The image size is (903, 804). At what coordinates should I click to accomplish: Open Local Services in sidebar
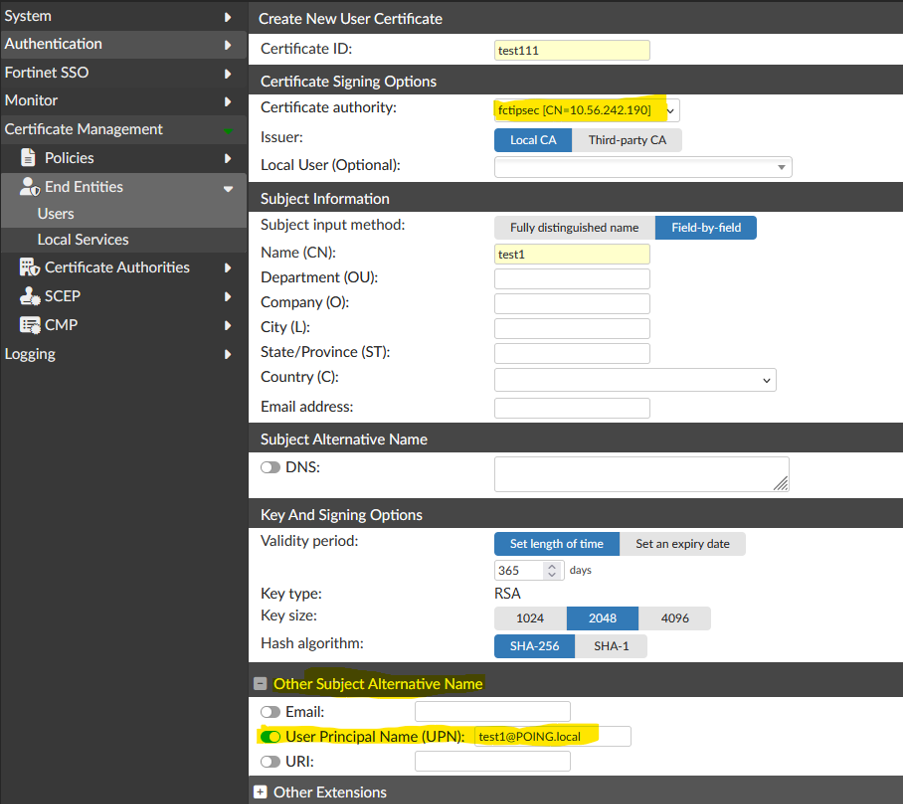pyautogui.click(x=83, y=240)
